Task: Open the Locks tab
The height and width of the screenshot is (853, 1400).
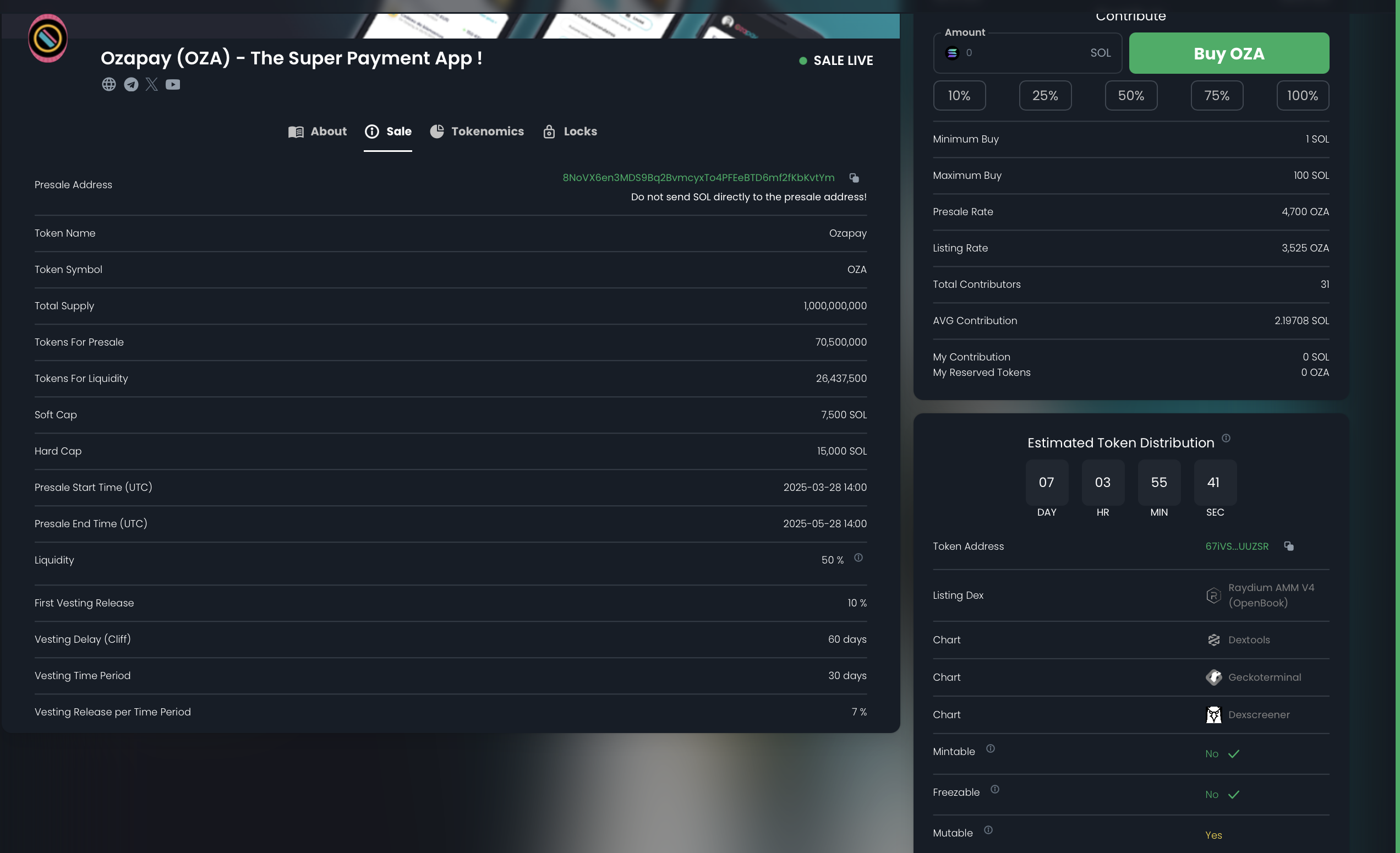Action: pyautogui.click(x=570, y=132)
